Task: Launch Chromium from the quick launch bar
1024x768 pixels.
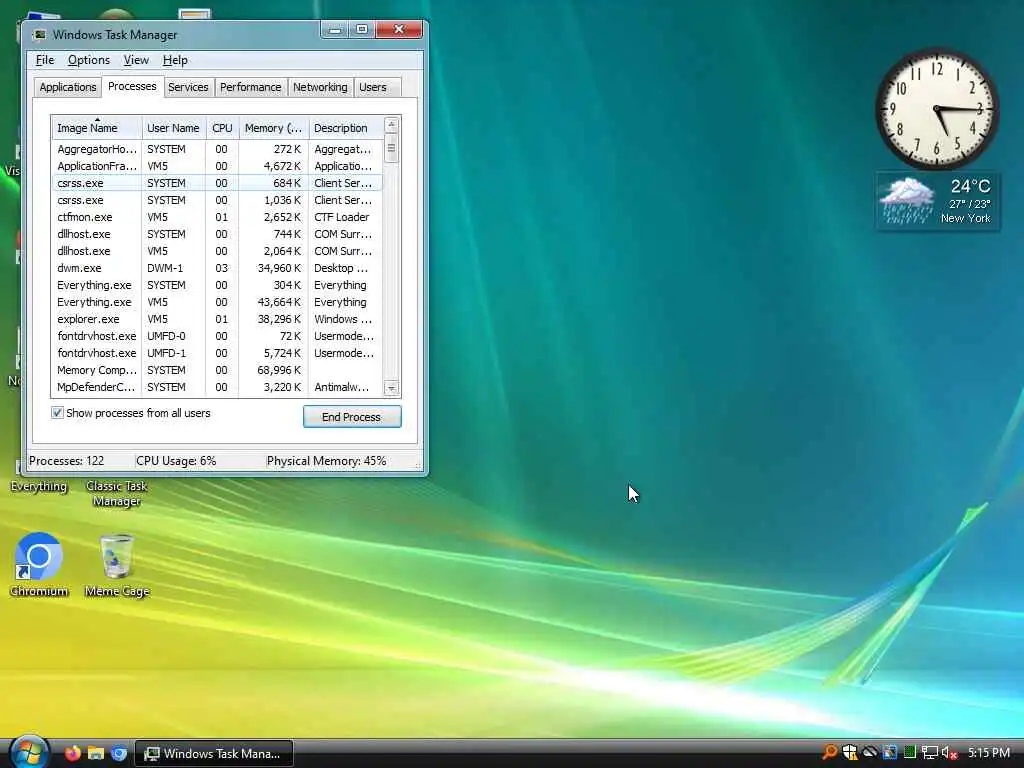Action: coord(119,753)
